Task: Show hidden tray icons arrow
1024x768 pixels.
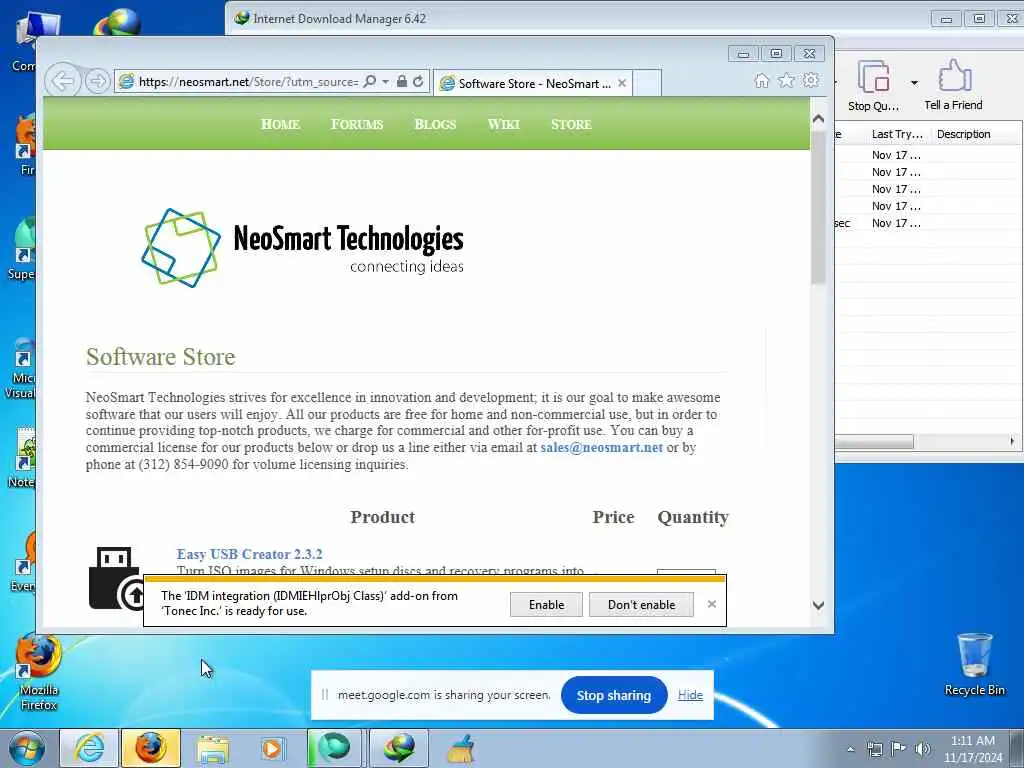Action: point(850,749)
